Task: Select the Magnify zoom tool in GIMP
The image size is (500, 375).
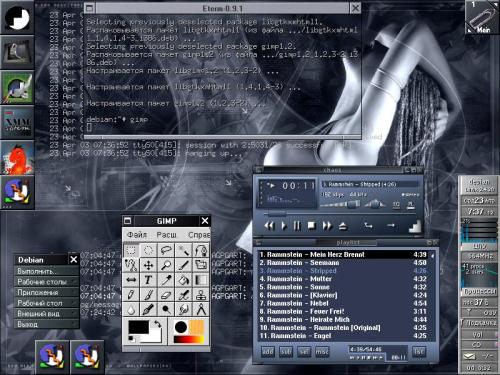Action: pyautogui.click(x=166, y=265)
